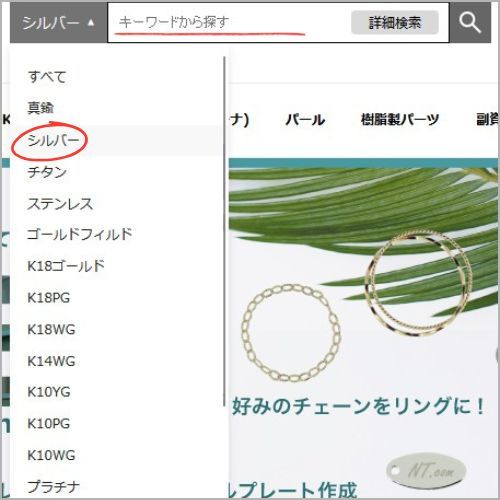Screen dimensions: 500x500
Task: Click the キーワードから探す search field
Action: coord(230,23)
